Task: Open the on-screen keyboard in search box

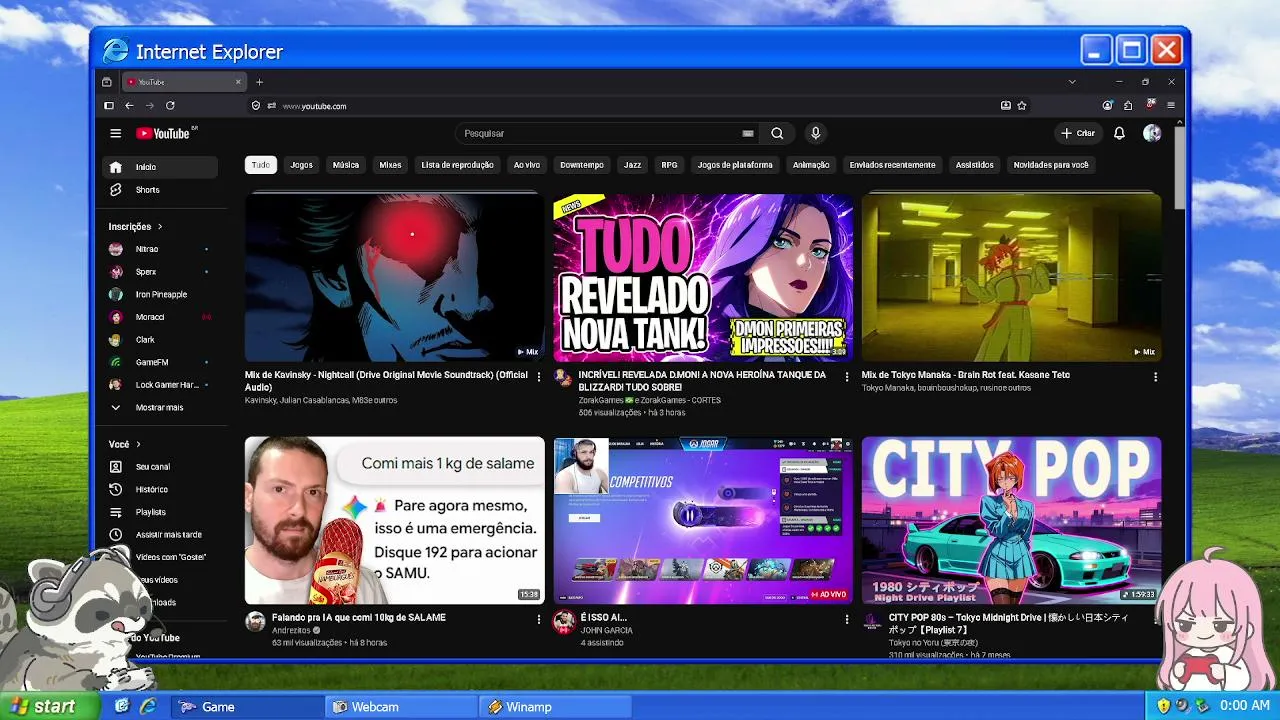Action: (x=747, y=133)
